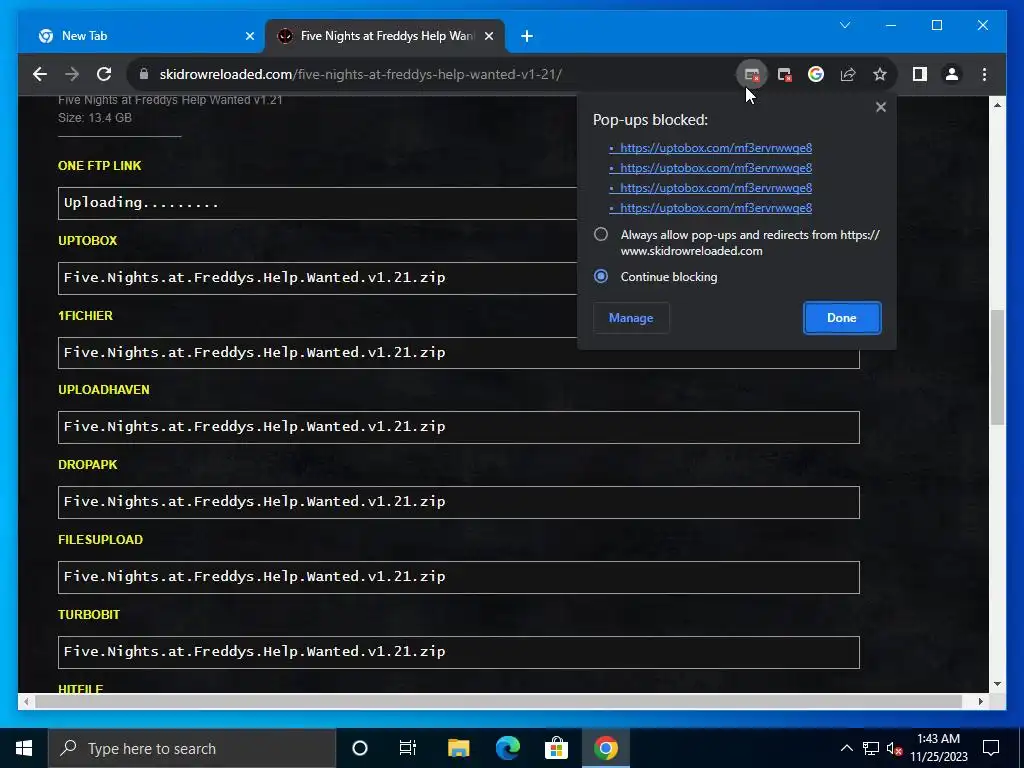Select Continue blocking option
Screen dimensions: 1024x768
pos(601,276)
